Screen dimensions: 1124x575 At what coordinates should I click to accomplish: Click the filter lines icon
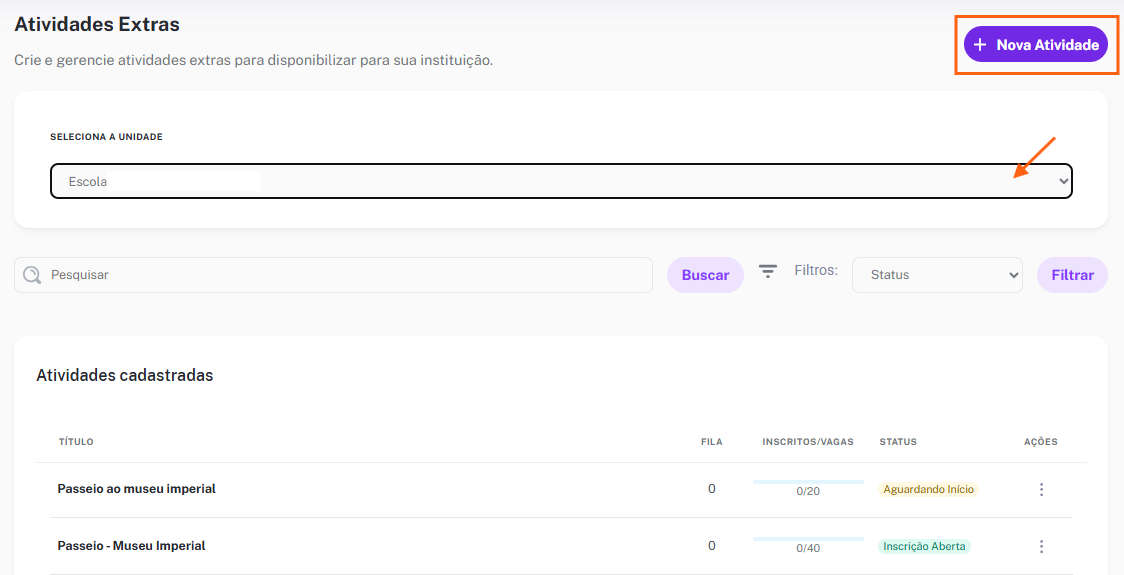click(768, 271)
